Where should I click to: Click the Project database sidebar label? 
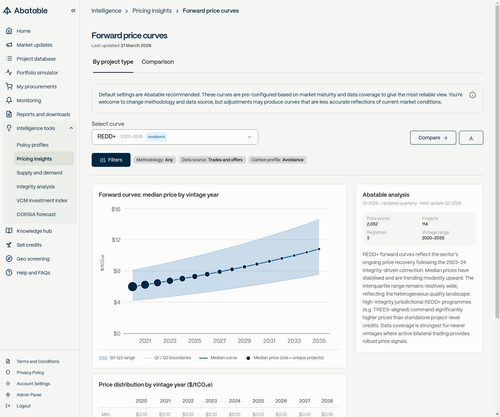(36, 59)
